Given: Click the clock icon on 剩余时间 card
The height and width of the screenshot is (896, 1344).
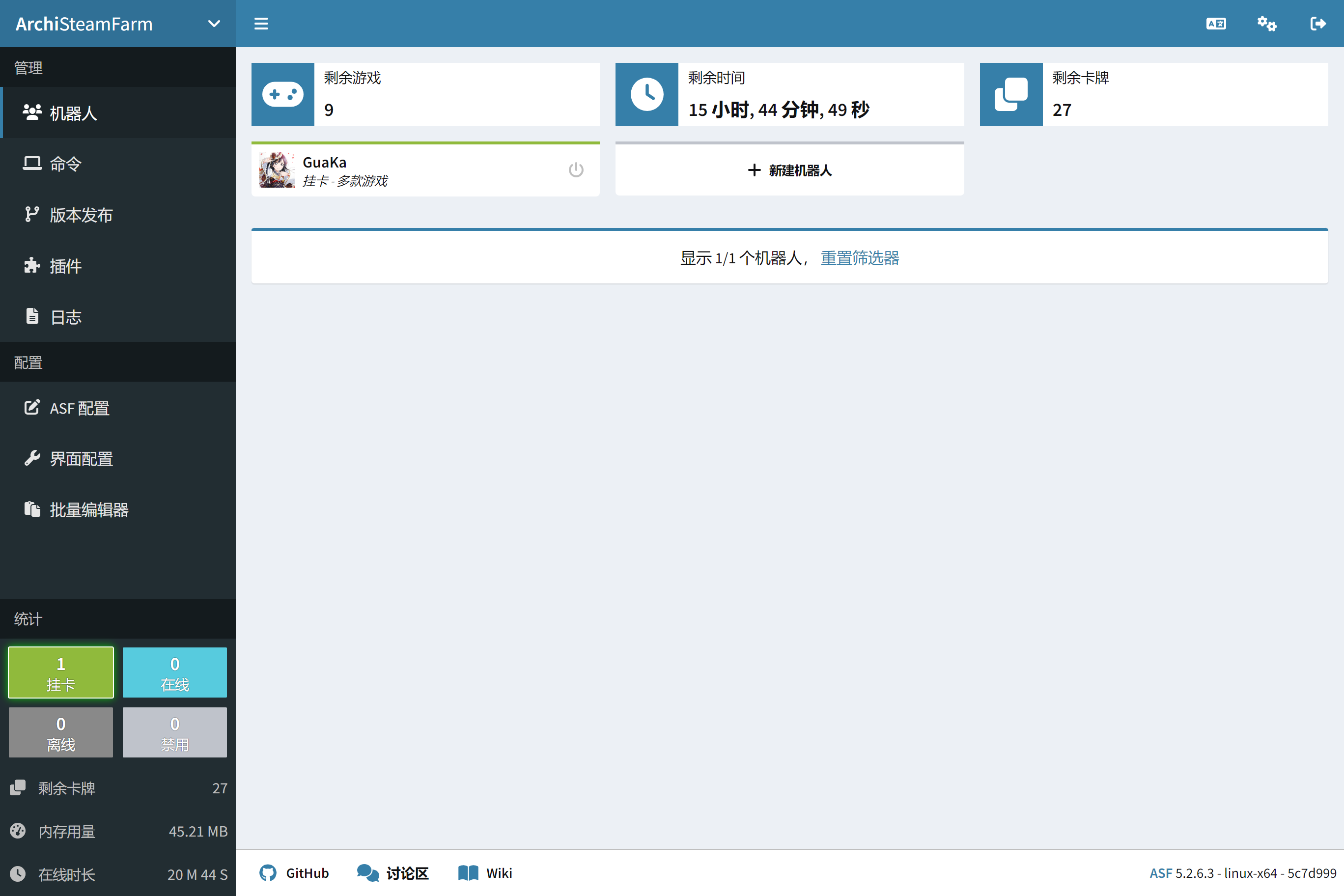Looking at the screenshot, I should tap(647, 94).
